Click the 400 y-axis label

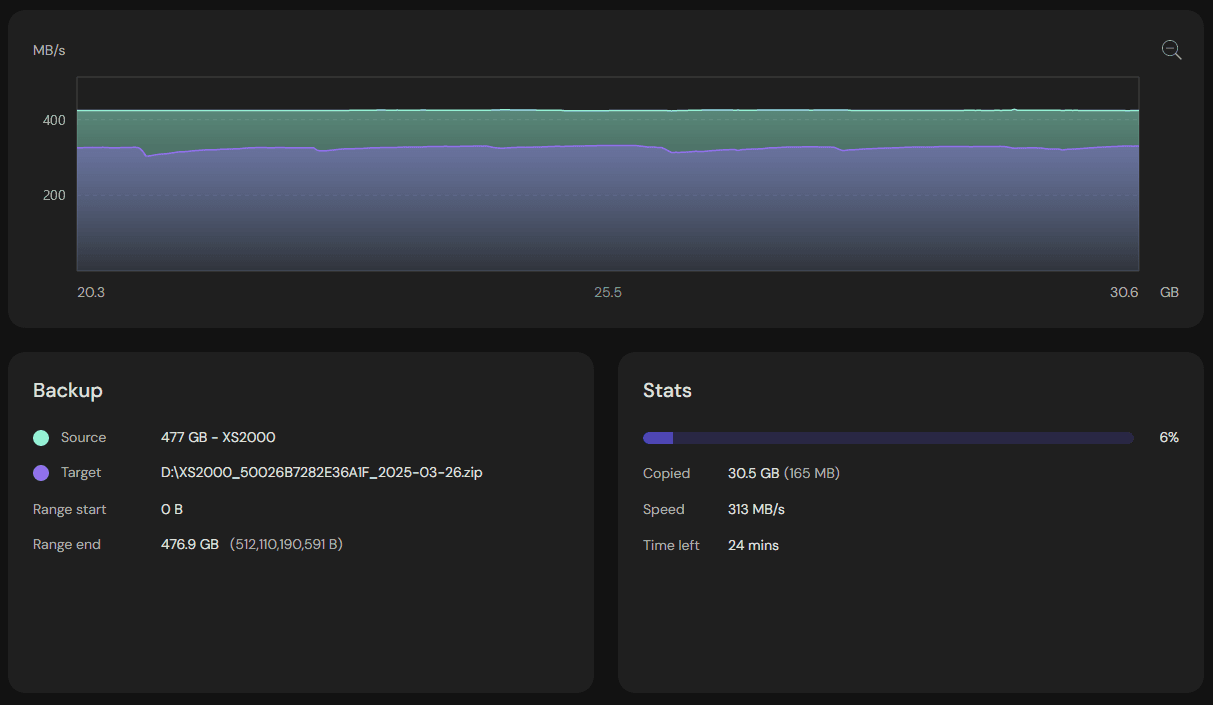tap(54, 120)
